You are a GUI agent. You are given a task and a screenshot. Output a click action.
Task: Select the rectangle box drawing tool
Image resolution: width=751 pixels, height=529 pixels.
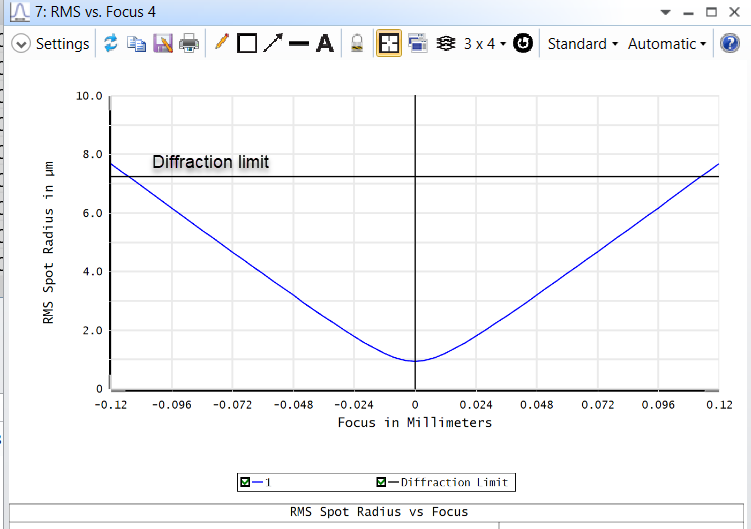[x=247, y=44]
